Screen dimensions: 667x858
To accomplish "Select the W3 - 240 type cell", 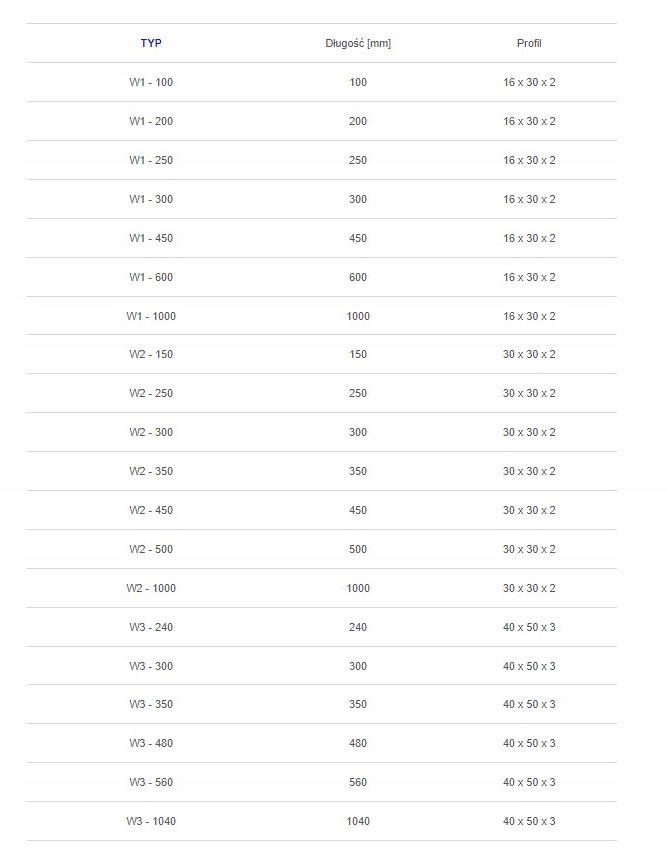I will pyautogui.click(x=150, y=627).
